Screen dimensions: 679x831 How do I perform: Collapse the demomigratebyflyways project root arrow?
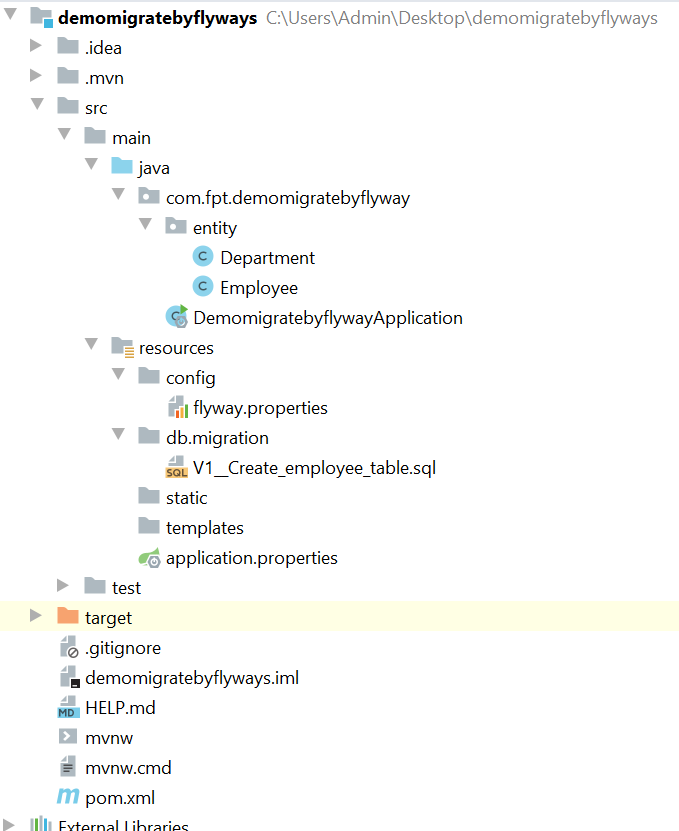click(10, 14)
